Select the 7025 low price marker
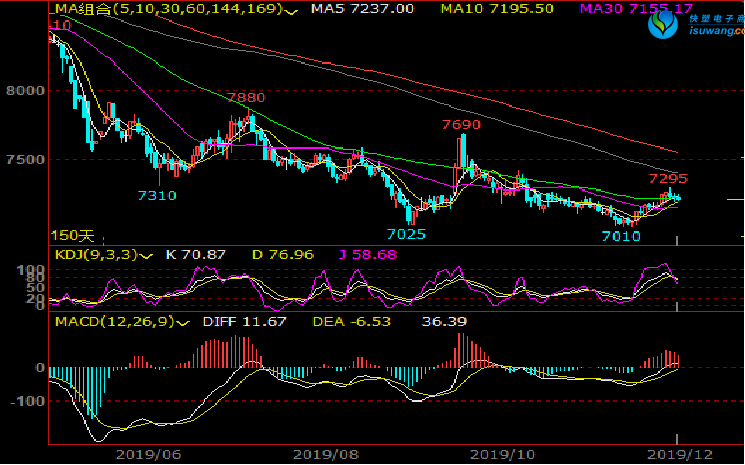Viewport: 745px width, 465px height. click(406, 234)
